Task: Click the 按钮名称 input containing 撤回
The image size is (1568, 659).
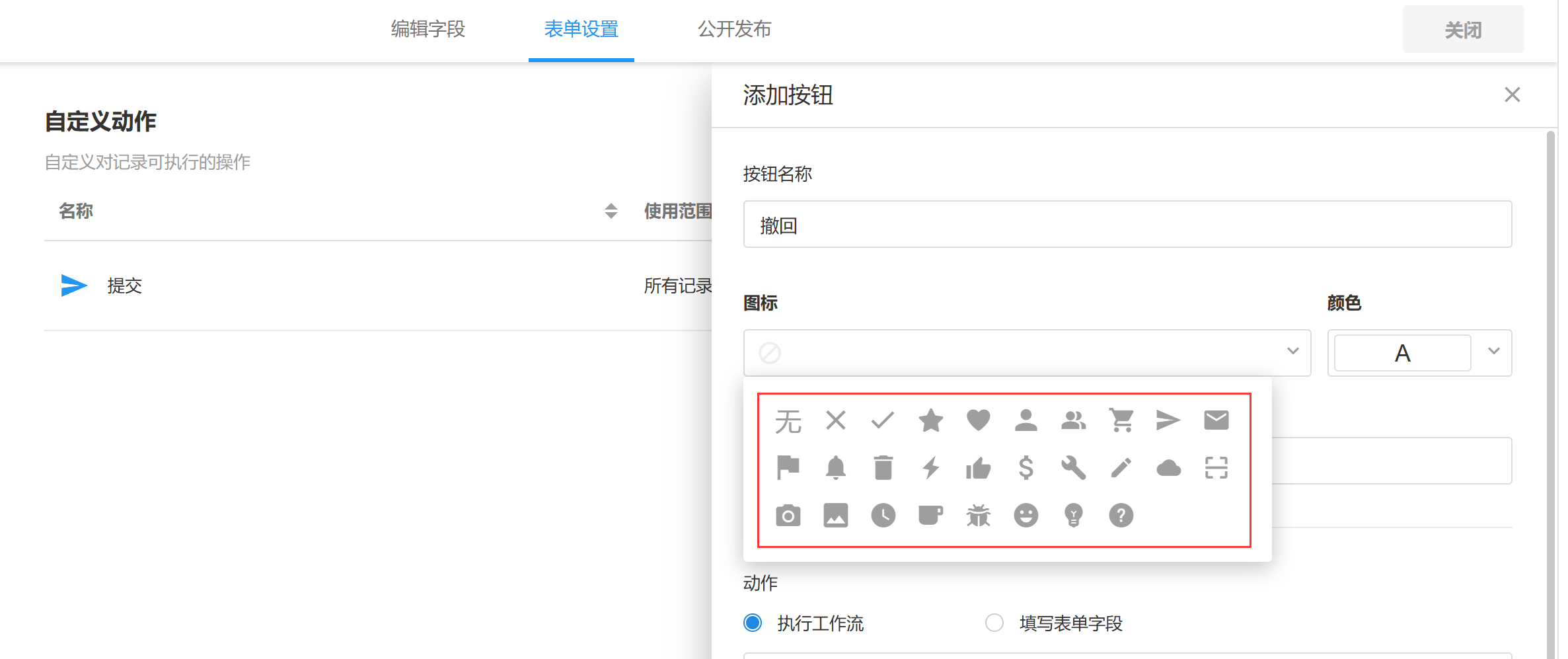Action: [x=1127, y=225]
